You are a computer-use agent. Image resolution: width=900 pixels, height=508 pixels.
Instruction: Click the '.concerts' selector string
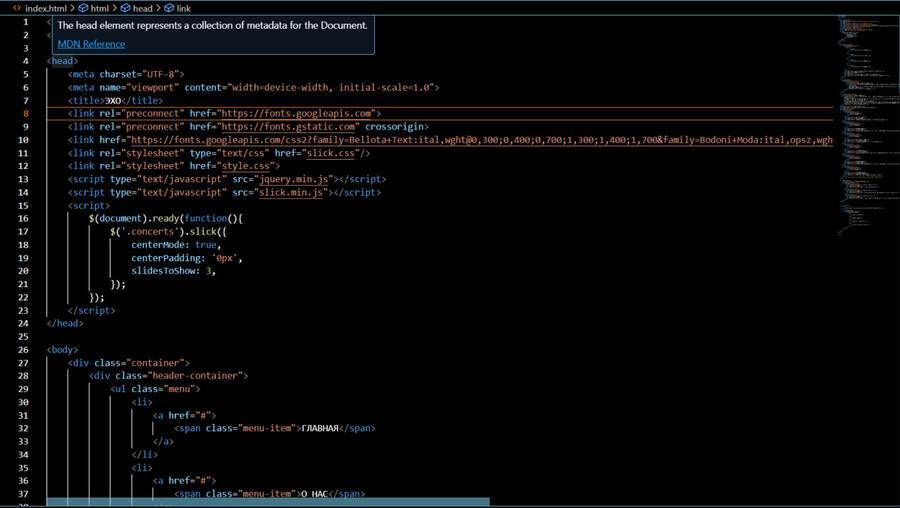coord(146,231)
